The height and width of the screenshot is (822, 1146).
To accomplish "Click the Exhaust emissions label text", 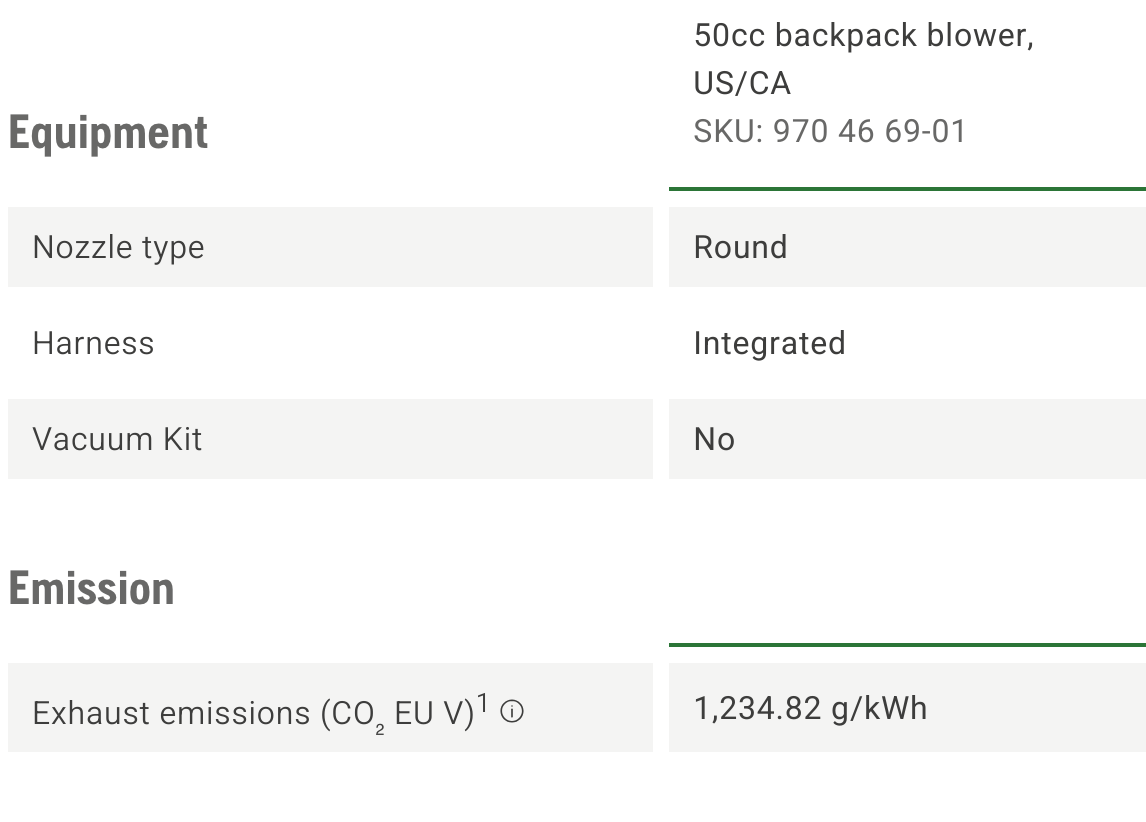I will point(172,713).
